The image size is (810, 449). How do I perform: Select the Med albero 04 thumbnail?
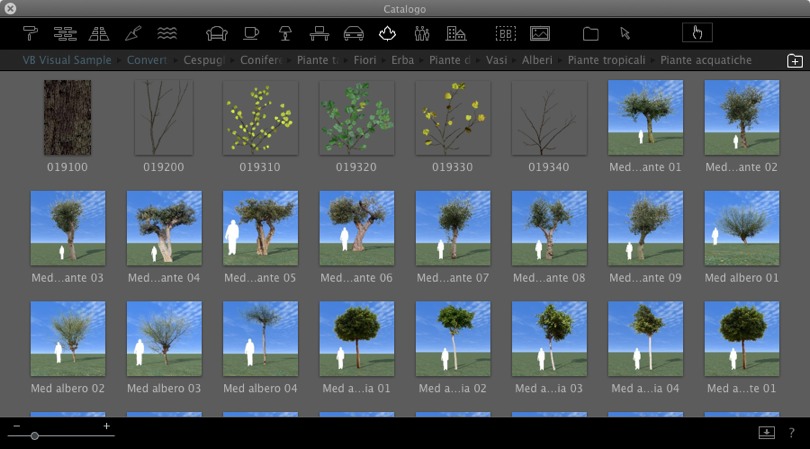pos(260,338)
